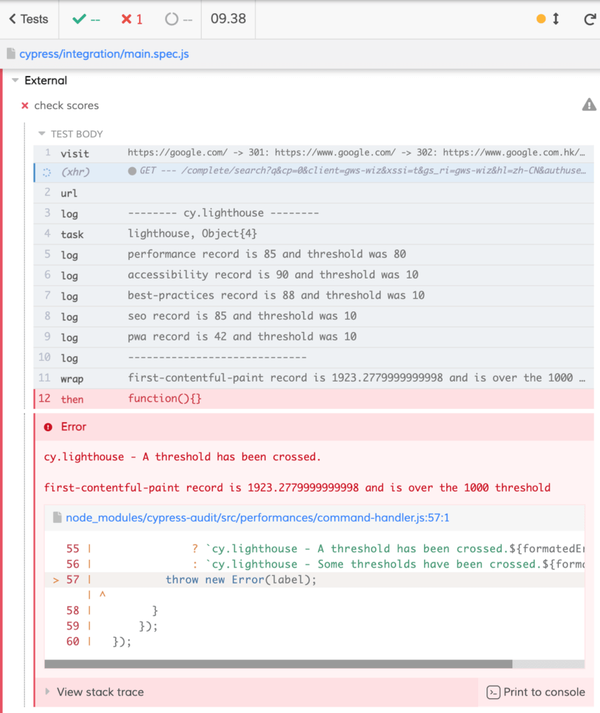Screen dimensions: 600x713
Task: Select the url command row
Action: coord(313,193)
